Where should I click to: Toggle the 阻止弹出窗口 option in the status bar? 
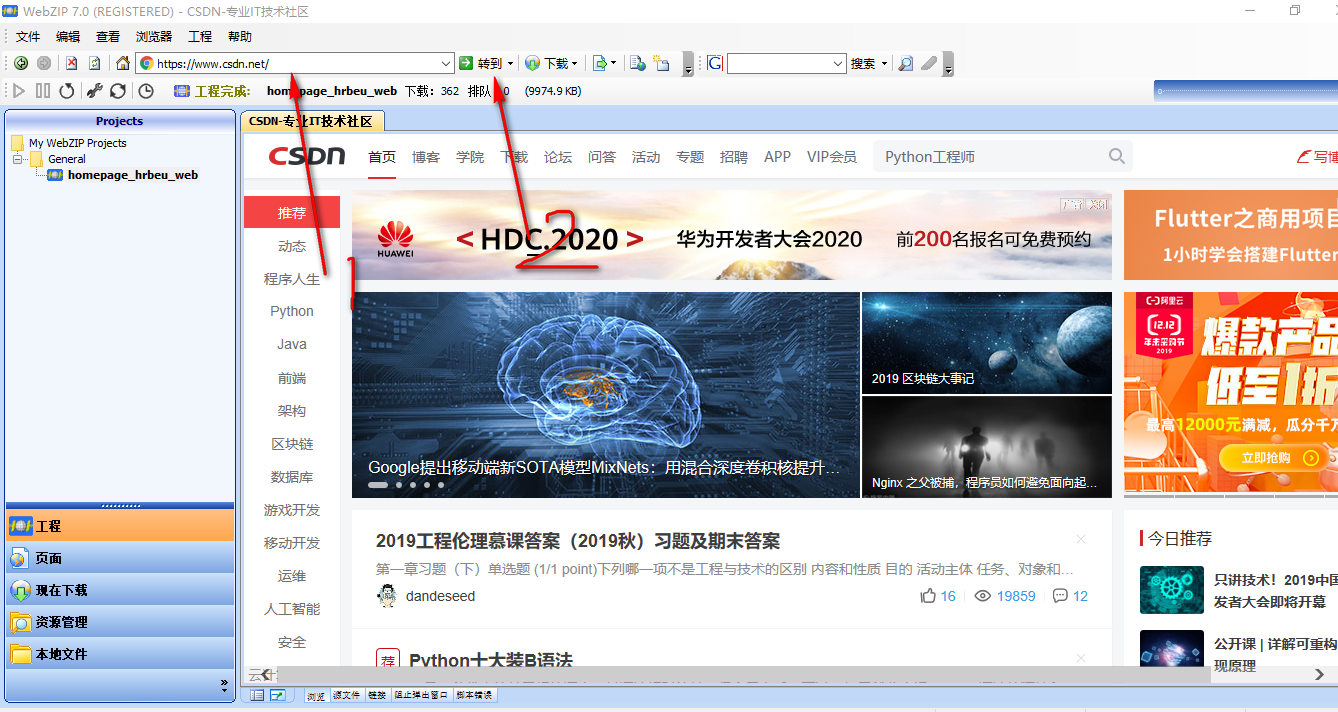(x=423, y=694)
